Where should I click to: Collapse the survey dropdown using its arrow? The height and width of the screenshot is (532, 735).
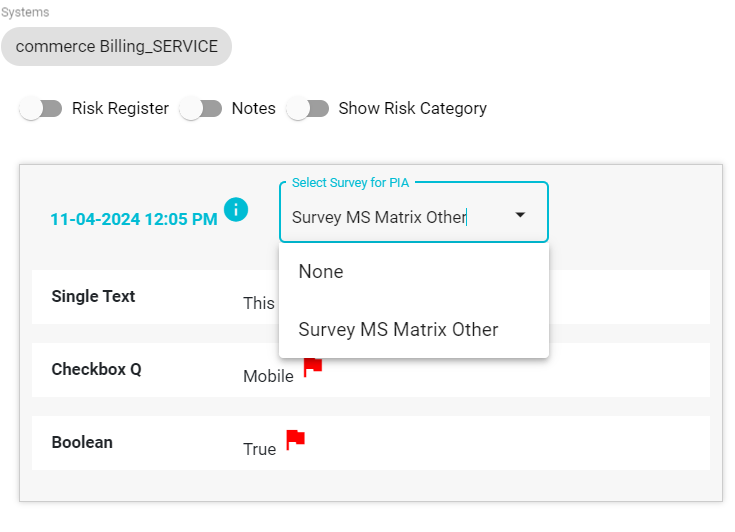[520, 215]
